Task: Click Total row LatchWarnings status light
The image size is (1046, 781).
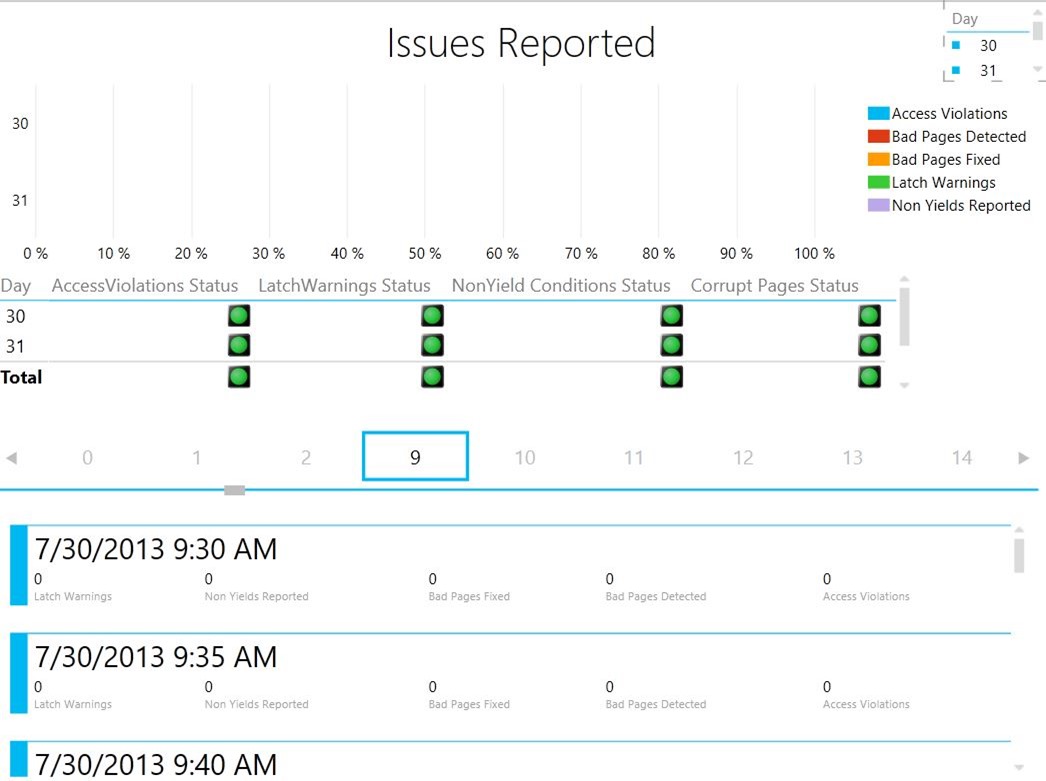Action: tap(432, 376)
